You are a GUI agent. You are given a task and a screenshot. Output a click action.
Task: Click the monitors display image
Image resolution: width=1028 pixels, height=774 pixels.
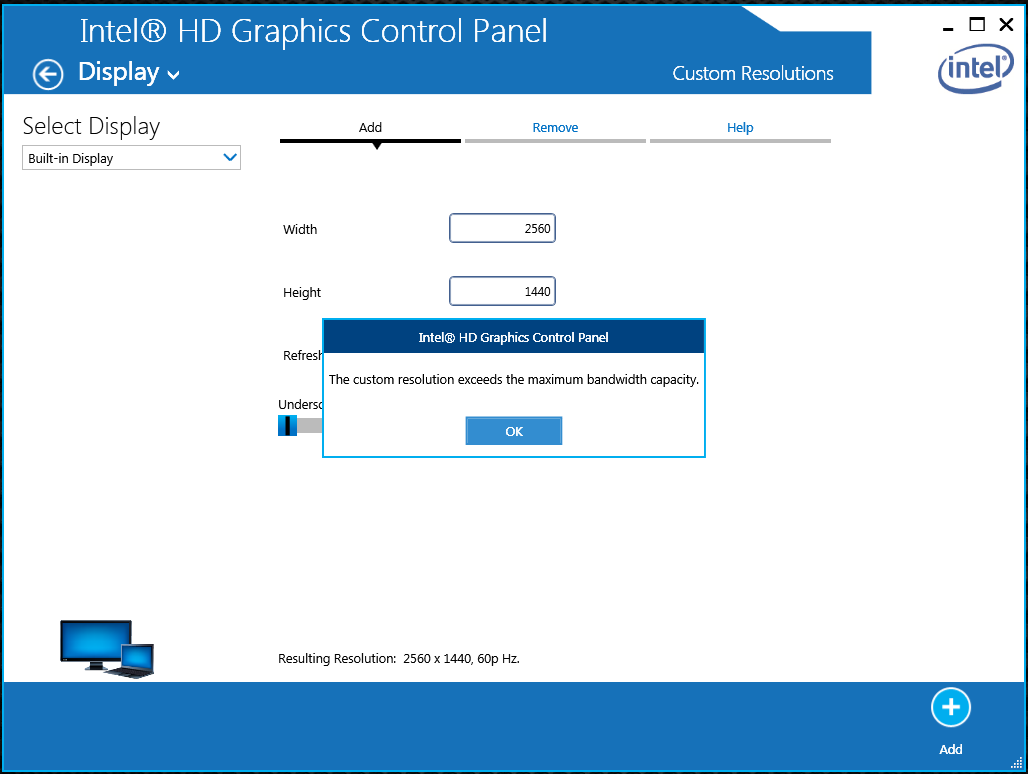point(107,649)
